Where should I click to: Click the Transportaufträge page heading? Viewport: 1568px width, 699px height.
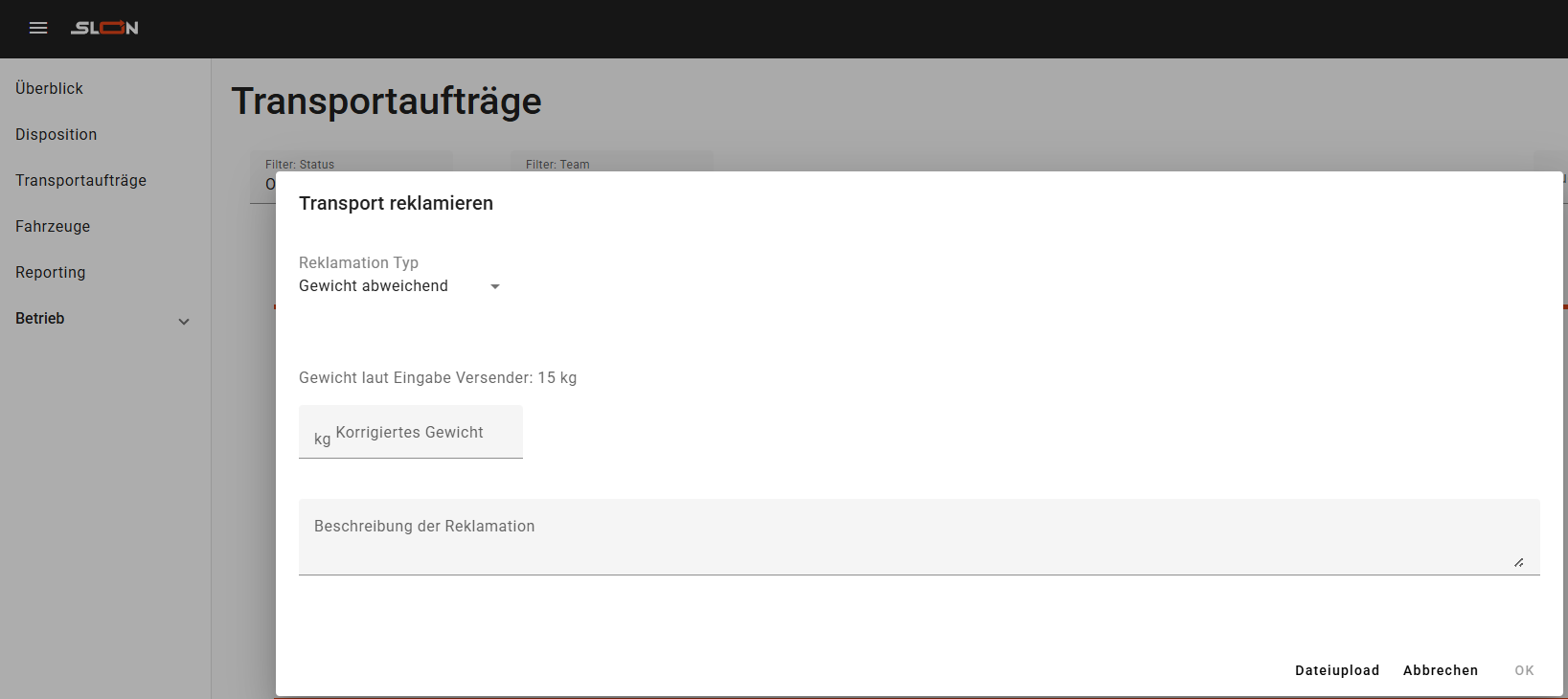pyautogui.click(x=386, y=101)
